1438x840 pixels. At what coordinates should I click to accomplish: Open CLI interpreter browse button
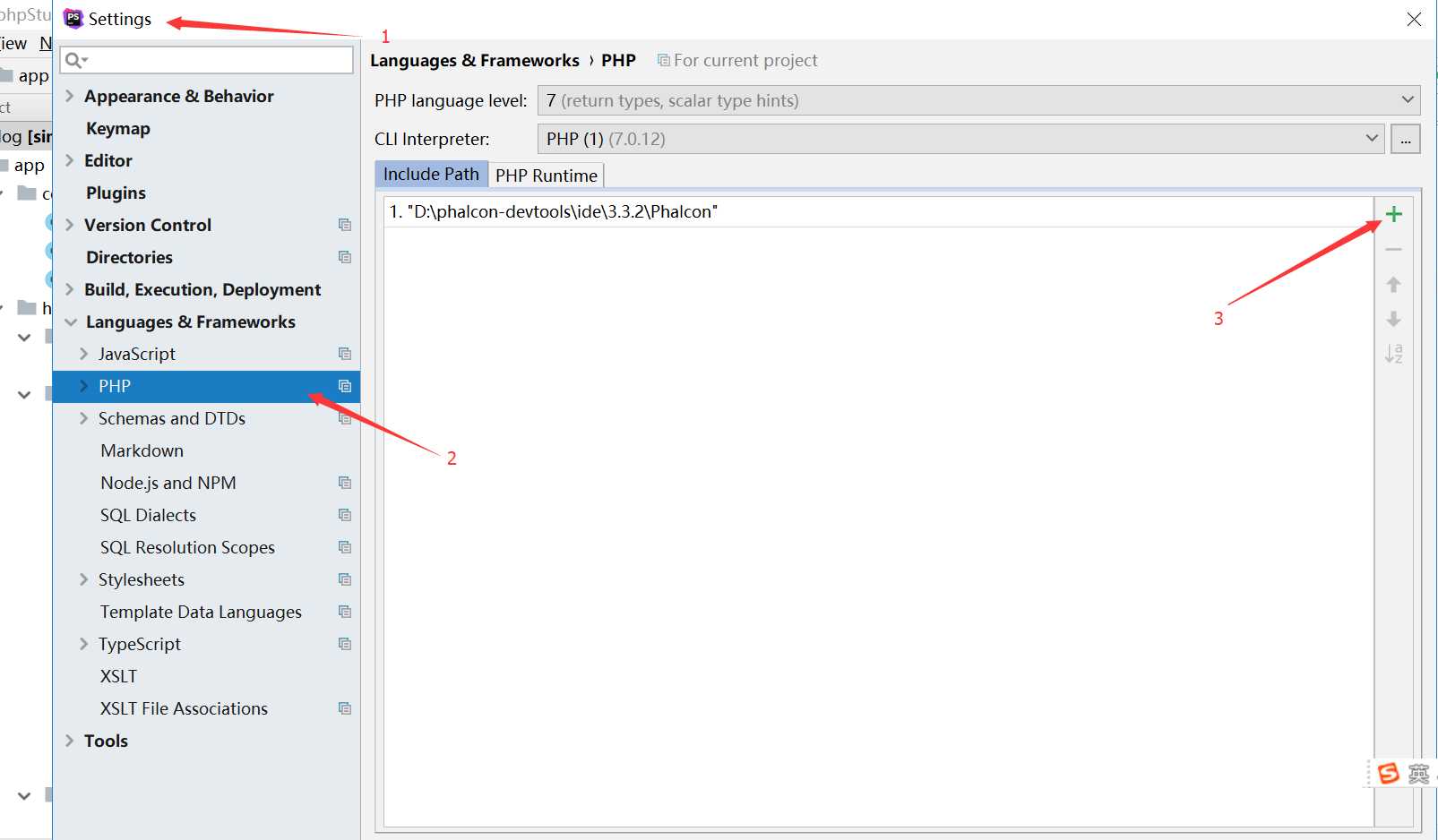coord(1406,139)
